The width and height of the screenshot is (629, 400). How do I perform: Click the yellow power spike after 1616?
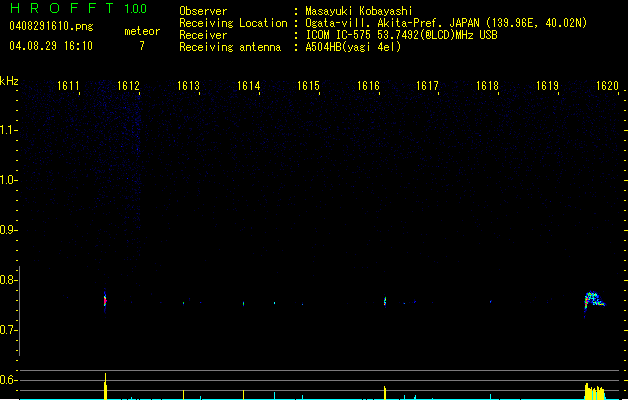[385, 393]
